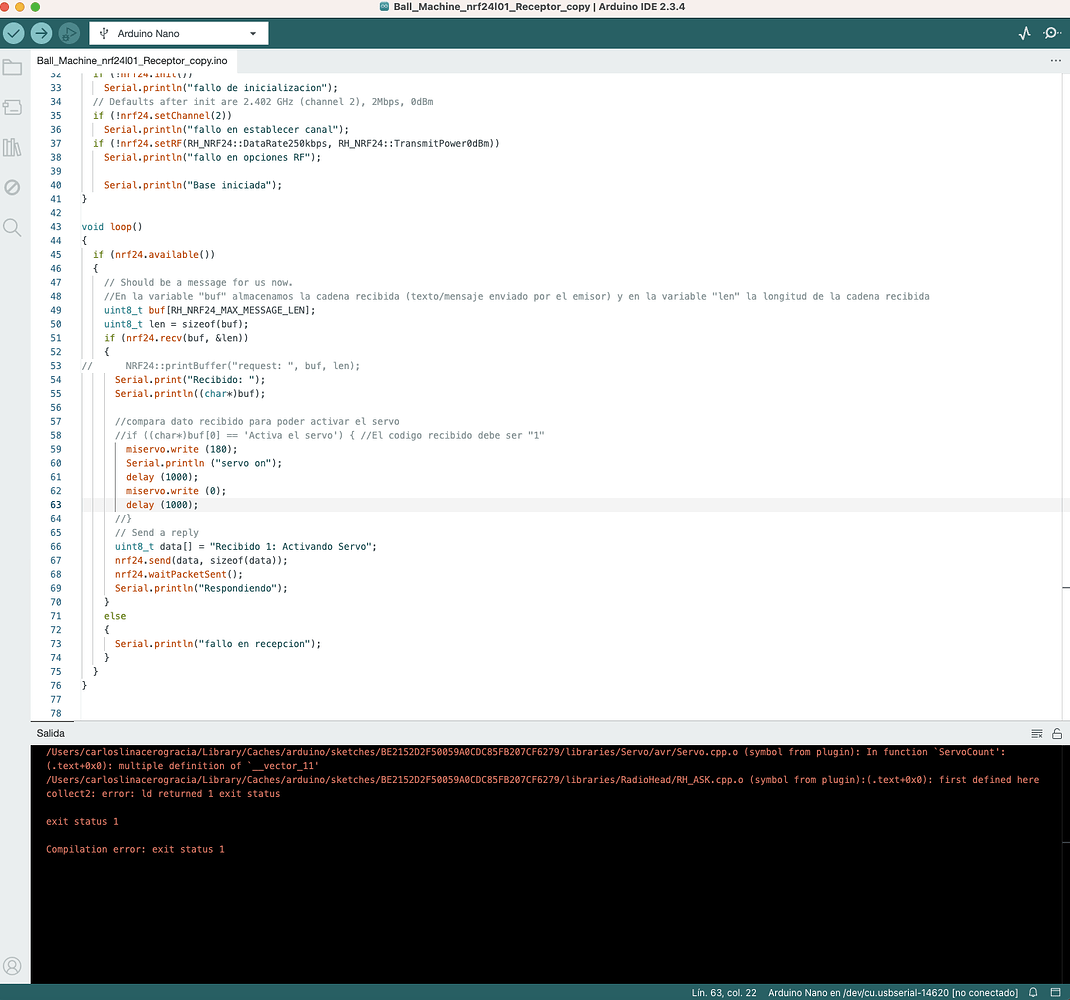Open the Arduino Nano board selector dropdown

coord(178,32)
